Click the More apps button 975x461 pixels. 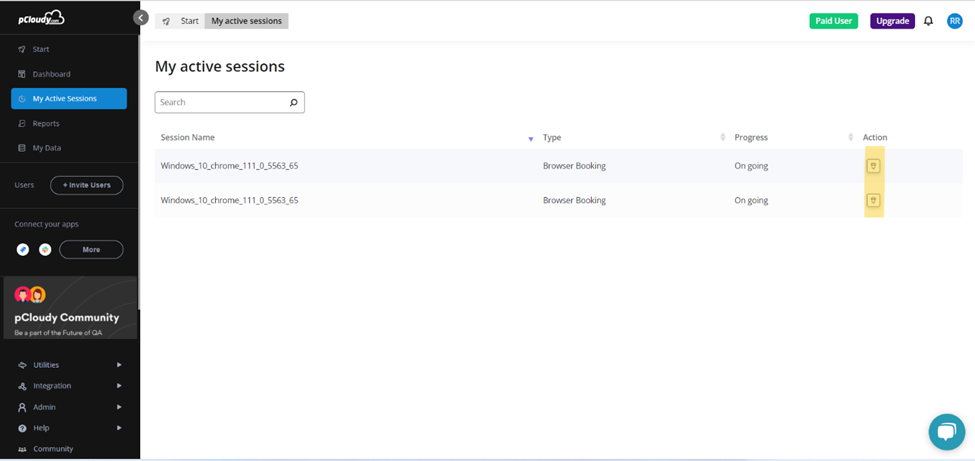point(91,249)
